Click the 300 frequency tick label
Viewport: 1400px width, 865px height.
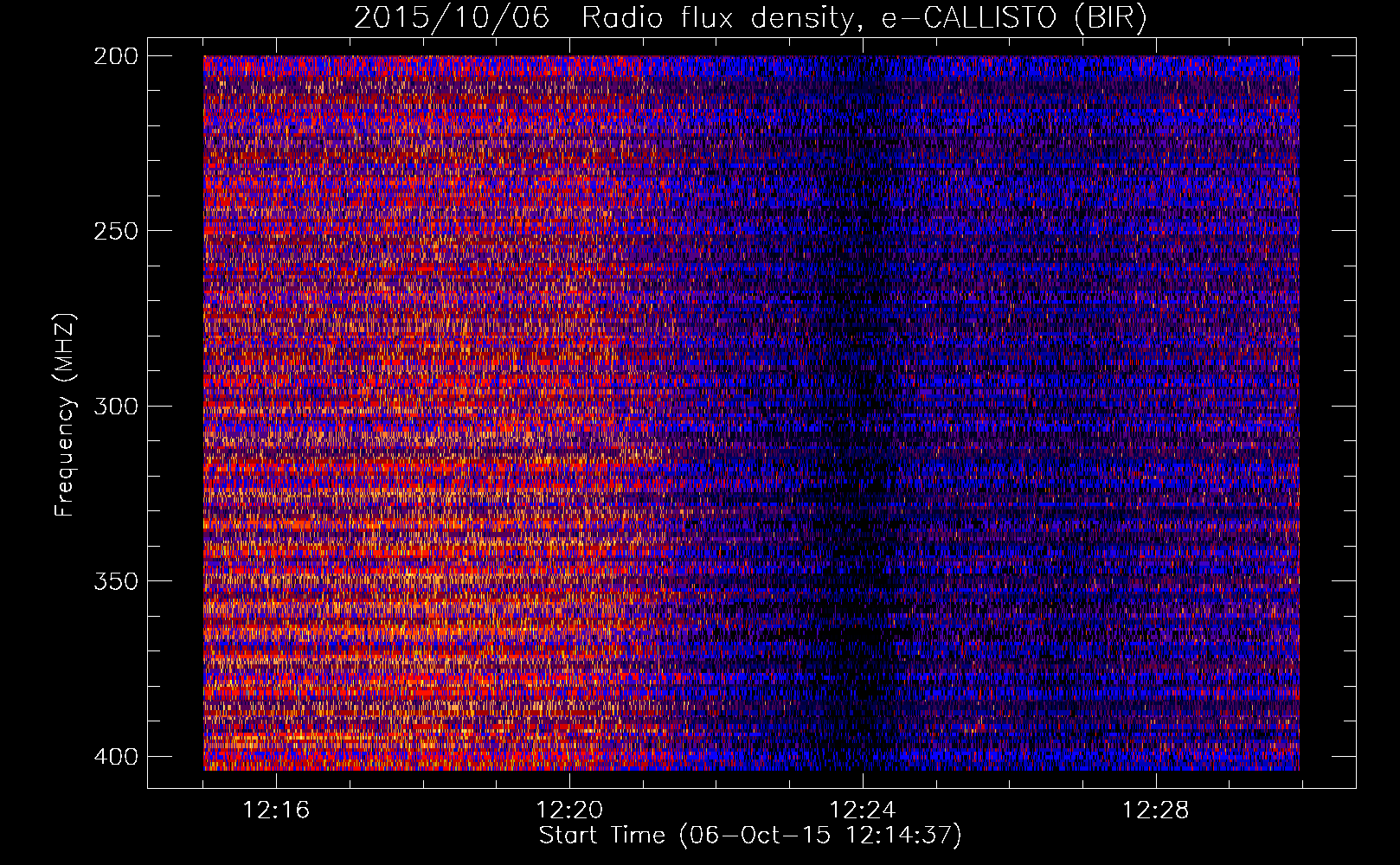[115, 406]
